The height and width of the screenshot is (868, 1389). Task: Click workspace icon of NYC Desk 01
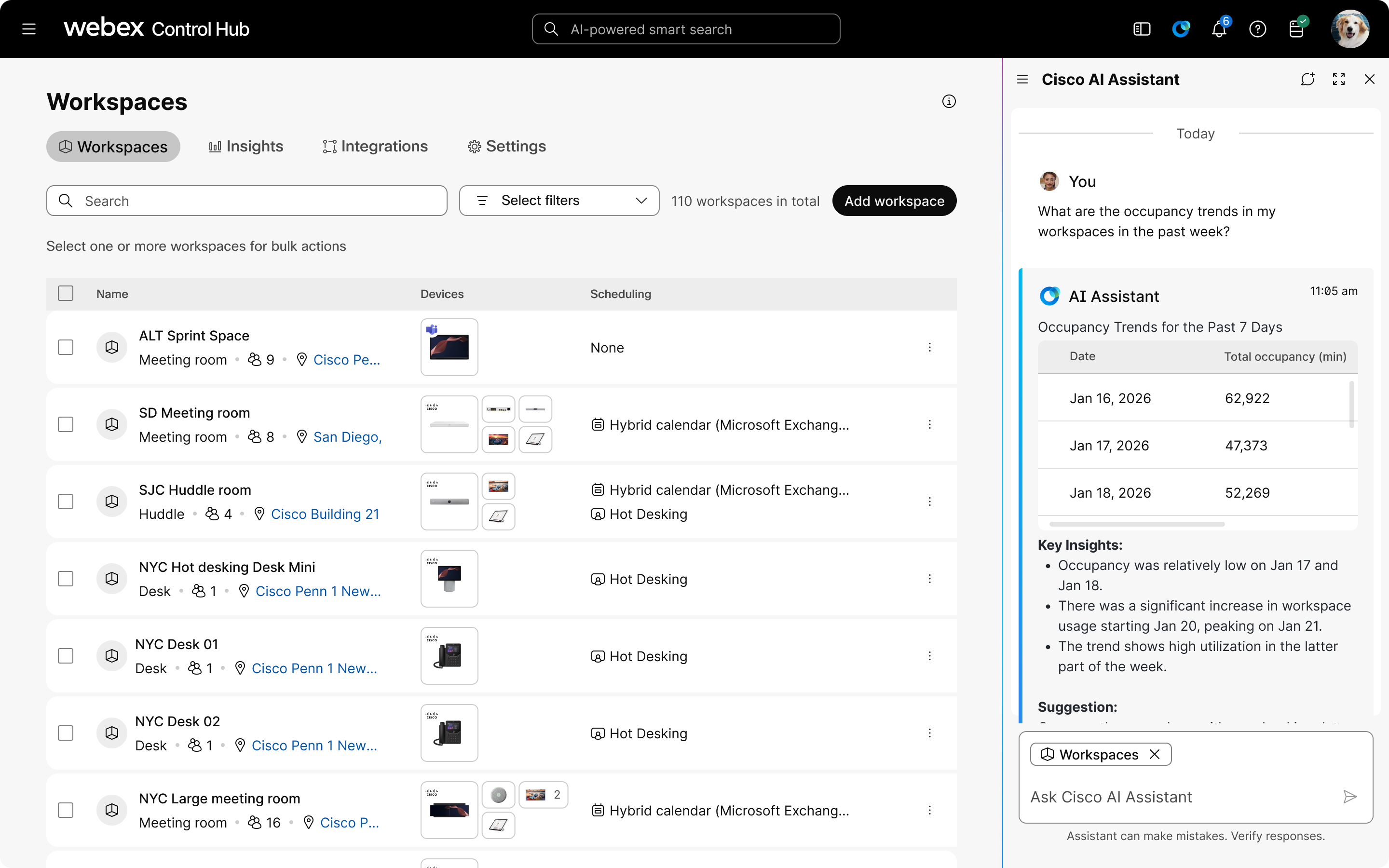[x=112, y=656]
